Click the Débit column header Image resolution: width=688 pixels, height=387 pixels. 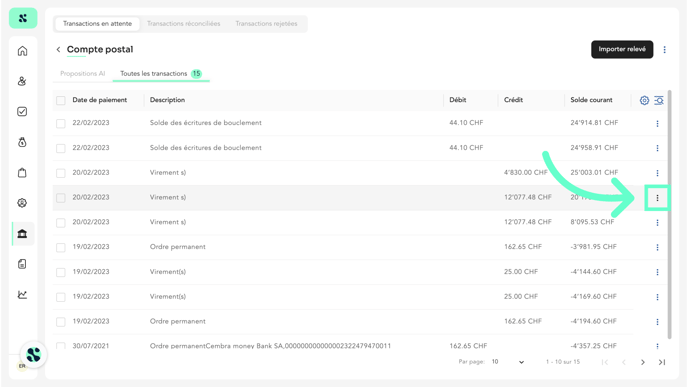coord(458,100)
